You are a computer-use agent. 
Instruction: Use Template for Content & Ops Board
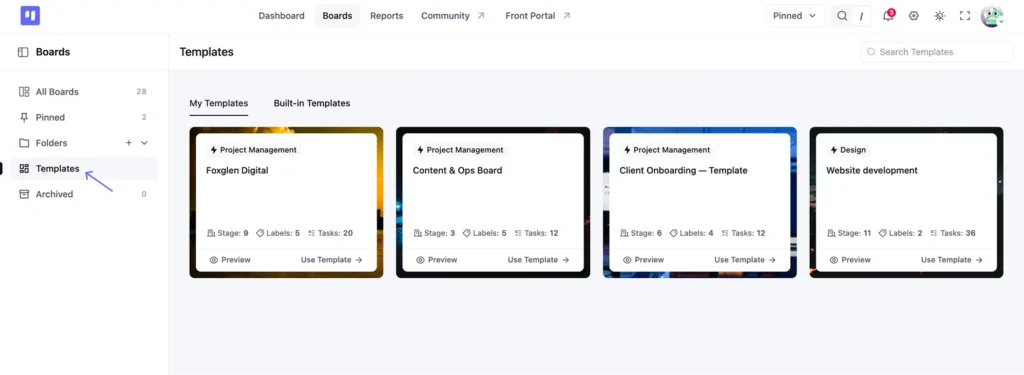click(539, 260)
